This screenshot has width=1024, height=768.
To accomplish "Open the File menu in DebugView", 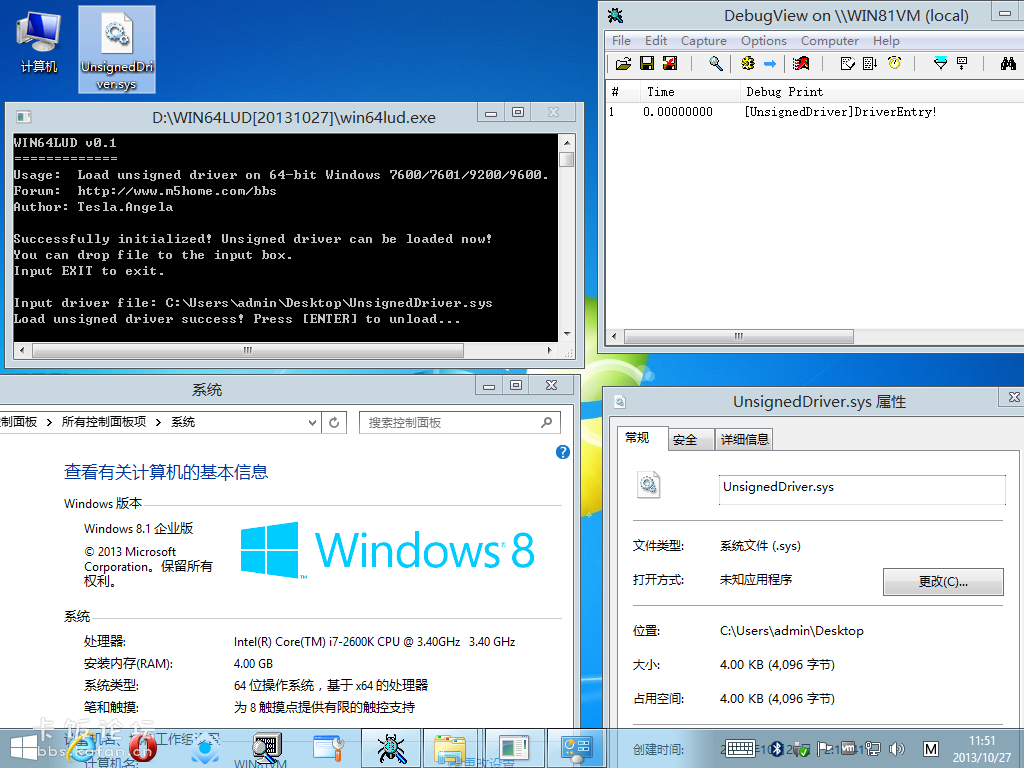I will click(x=621, y=40).
